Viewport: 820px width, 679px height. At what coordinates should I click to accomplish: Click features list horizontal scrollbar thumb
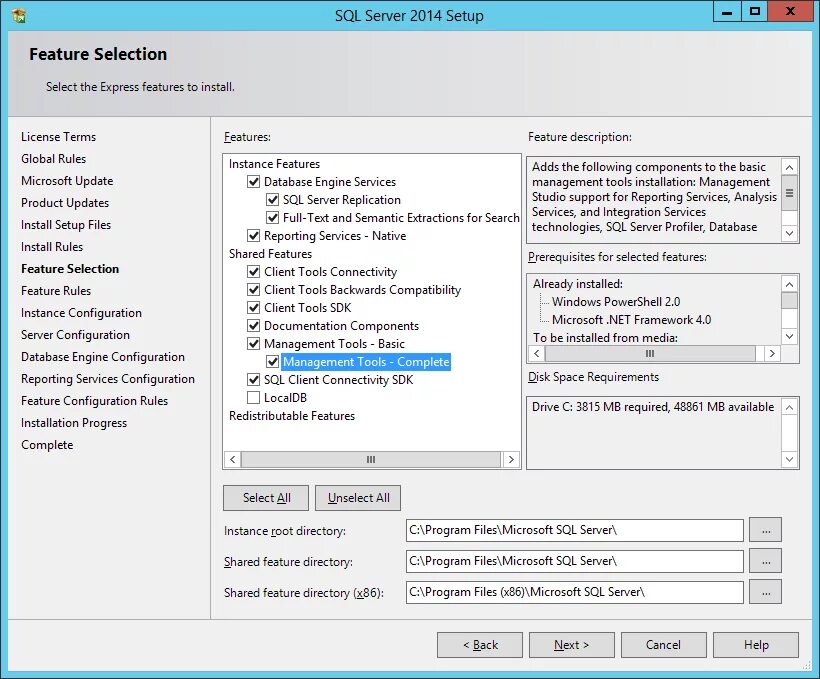tap(371, 459)
